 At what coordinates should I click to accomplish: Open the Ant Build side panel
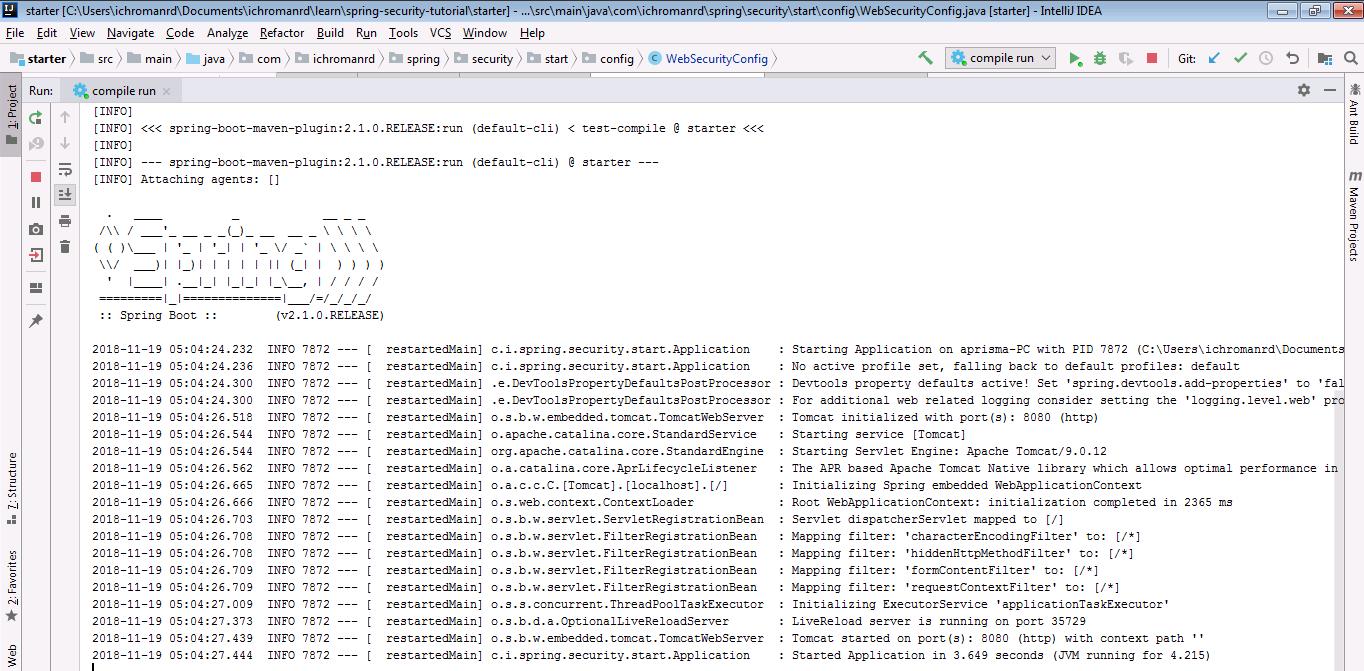pyautogui.click(x=1353, y=114)
